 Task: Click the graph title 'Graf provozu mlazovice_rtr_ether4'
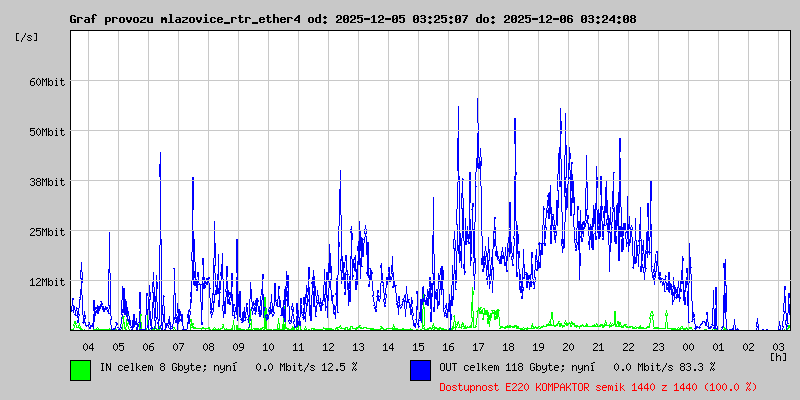(x=185, y=19)
